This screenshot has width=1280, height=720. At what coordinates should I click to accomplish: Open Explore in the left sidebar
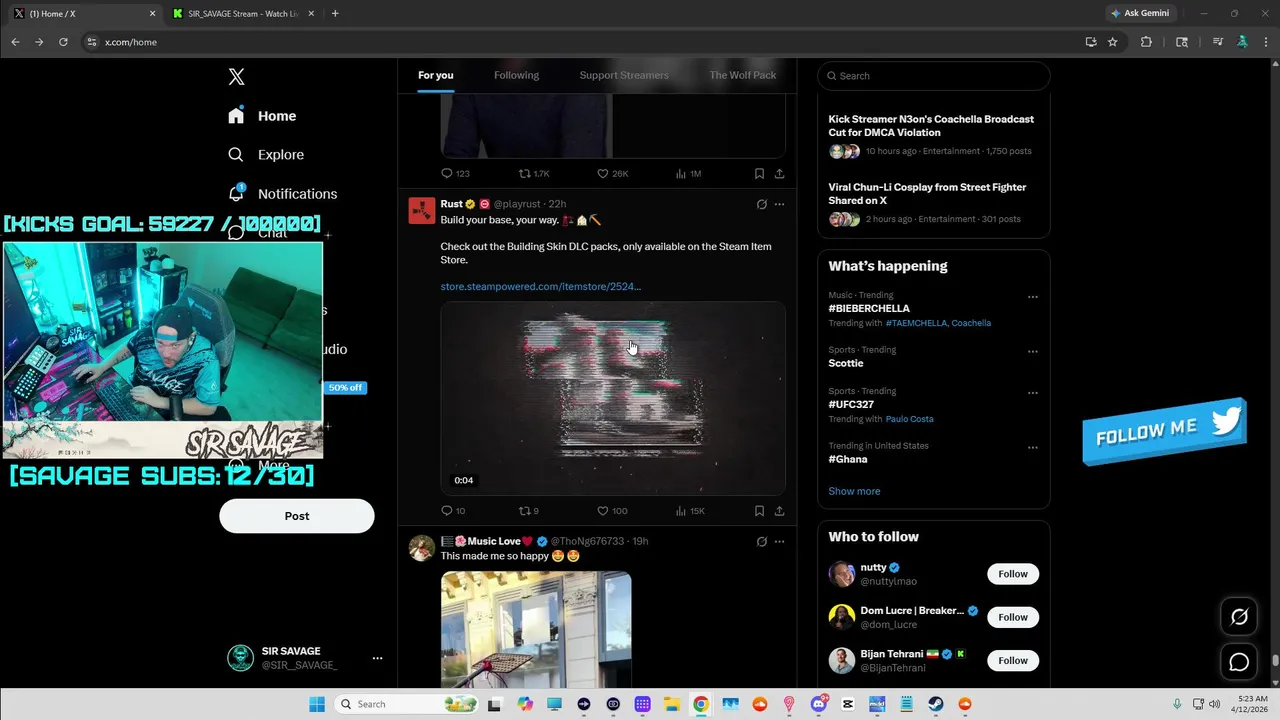coord(266,155)
